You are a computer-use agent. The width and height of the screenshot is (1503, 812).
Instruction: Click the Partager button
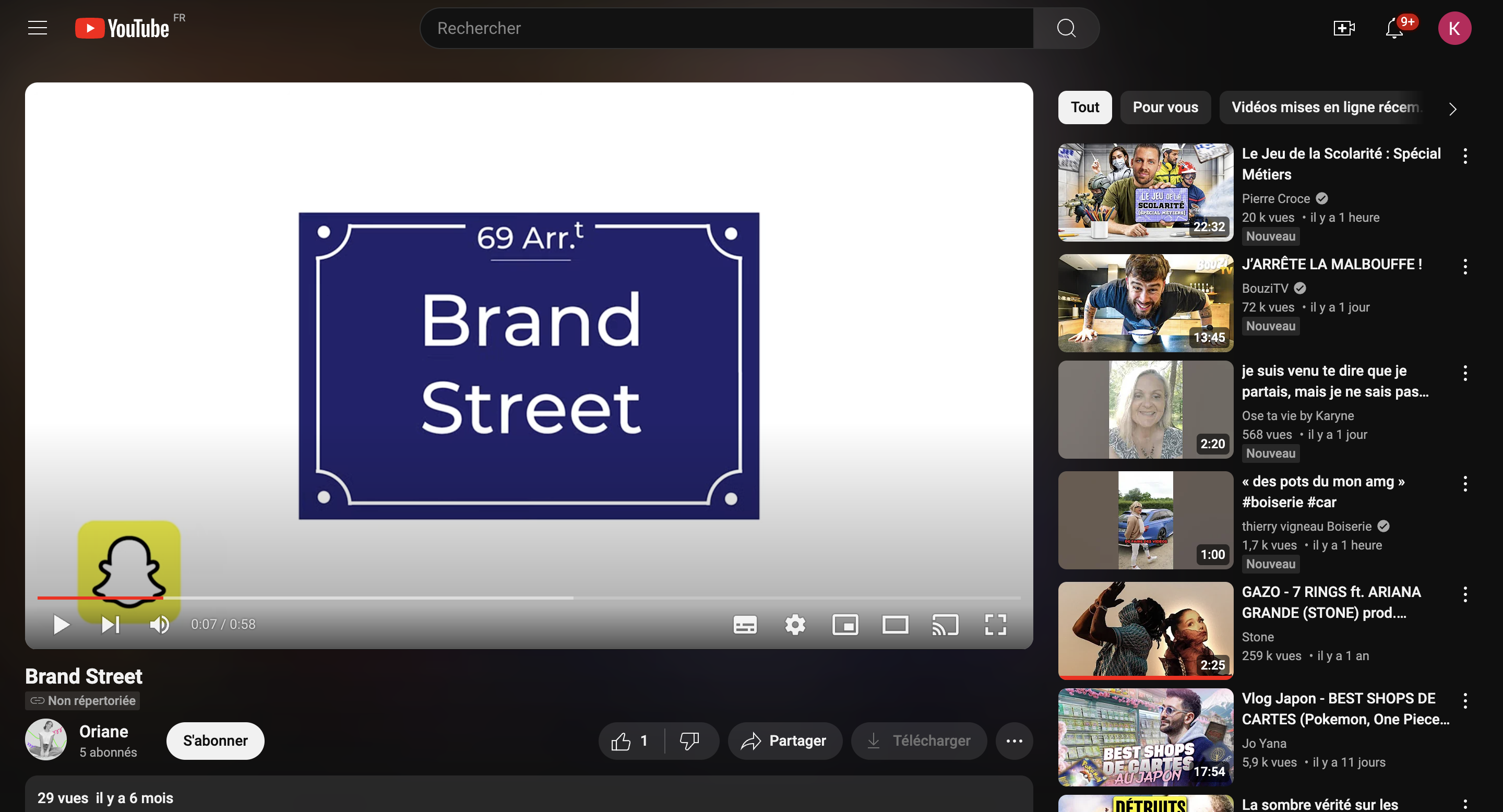pyautogui.click(x=784, y=741)
